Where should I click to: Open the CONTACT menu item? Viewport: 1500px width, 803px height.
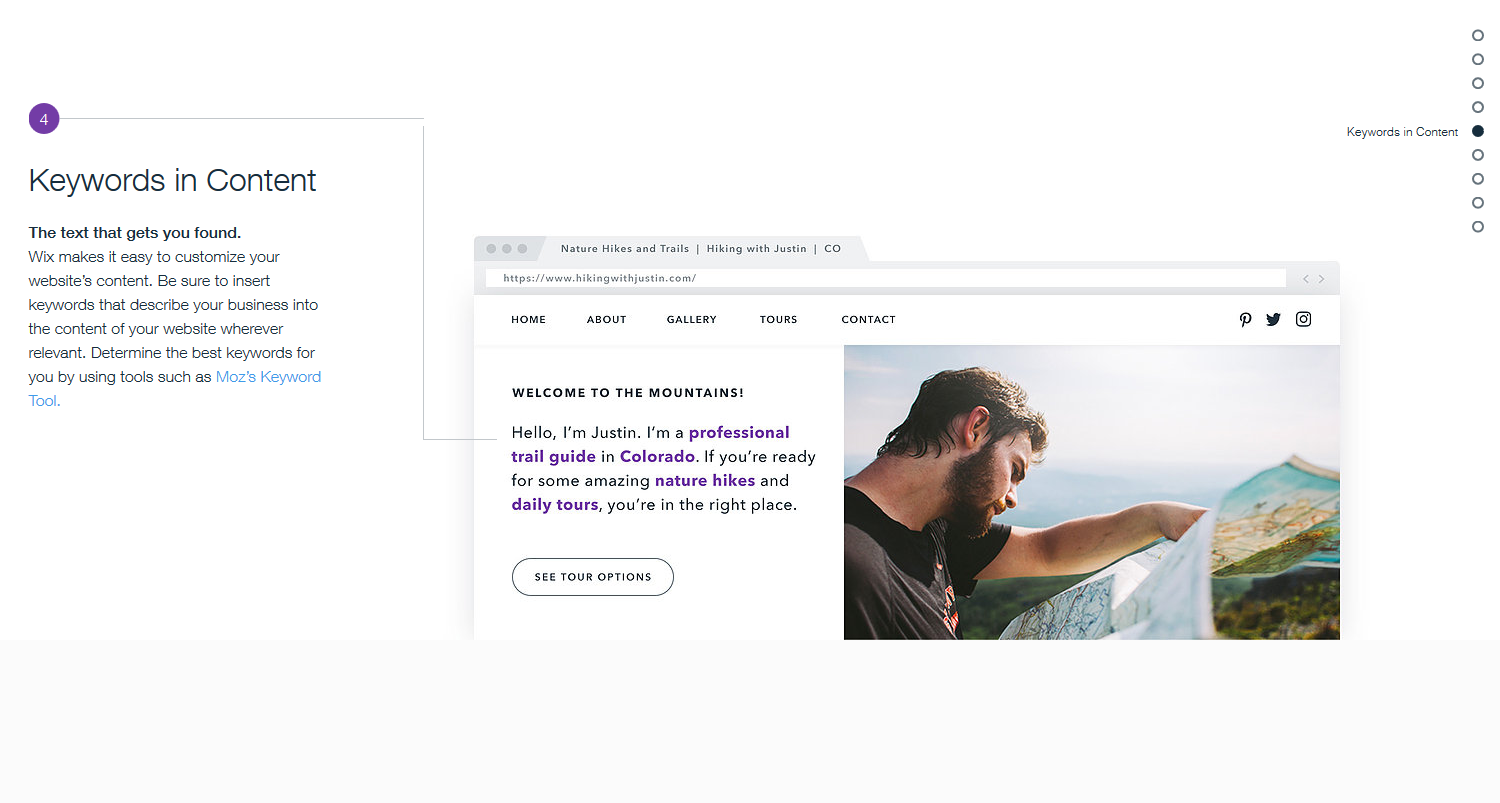869,320
